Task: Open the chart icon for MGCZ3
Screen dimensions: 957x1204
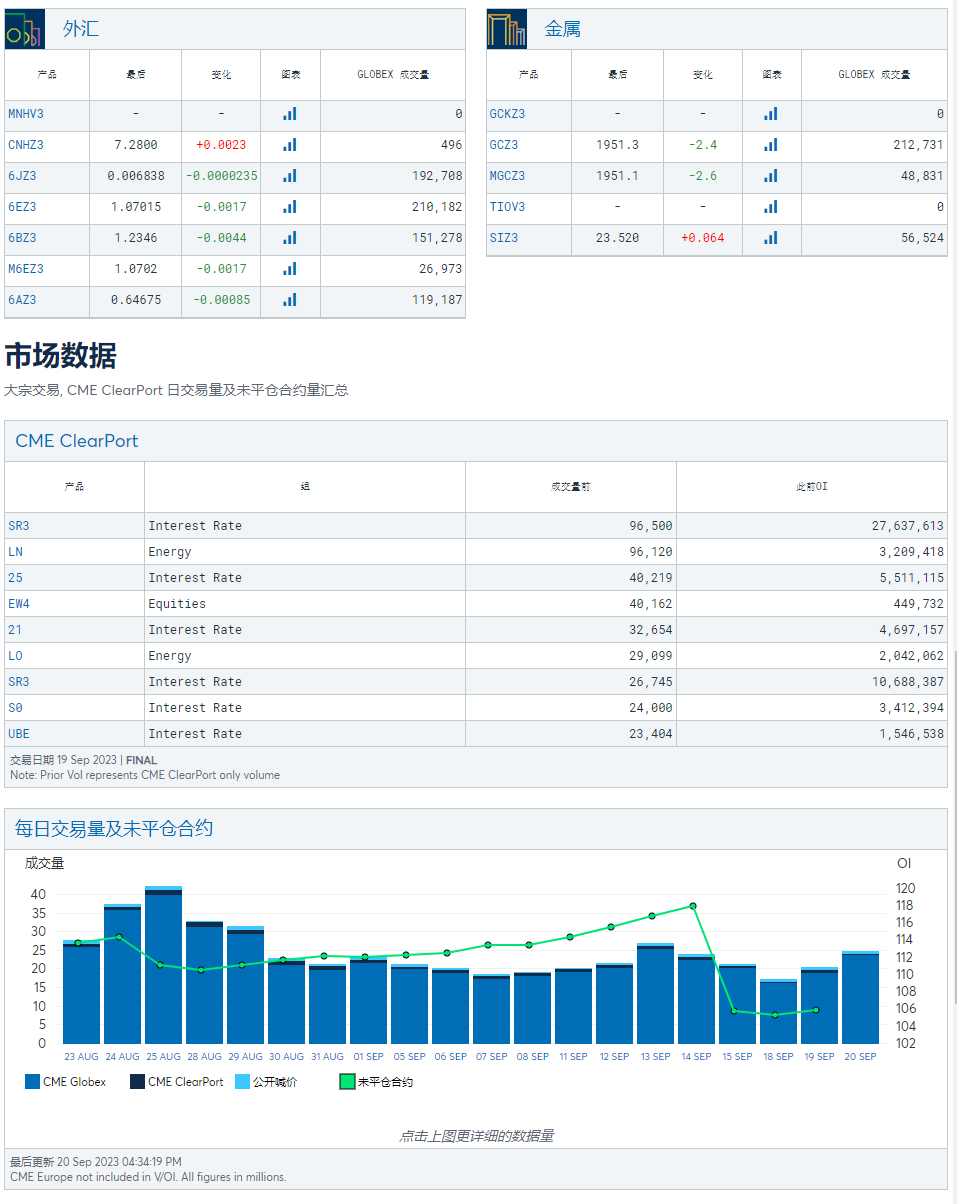Action: coord(771,176)
